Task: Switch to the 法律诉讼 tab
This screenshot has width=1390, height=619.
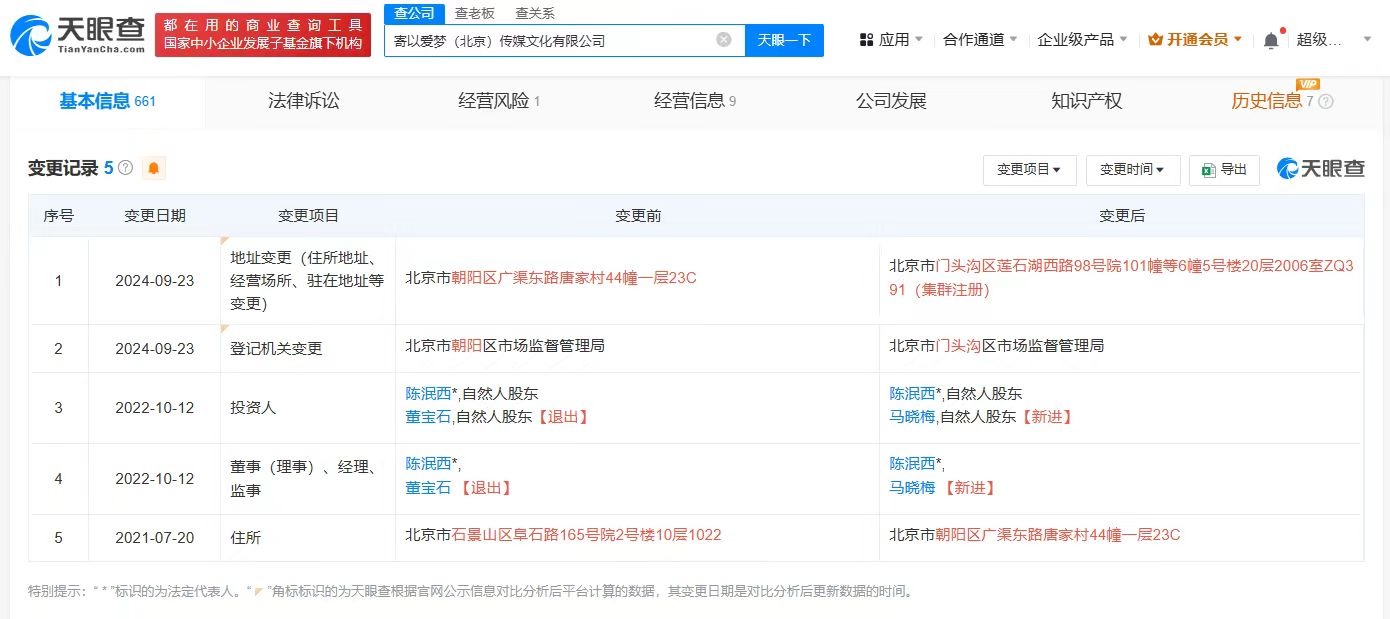Action: [x=304, y=101]
